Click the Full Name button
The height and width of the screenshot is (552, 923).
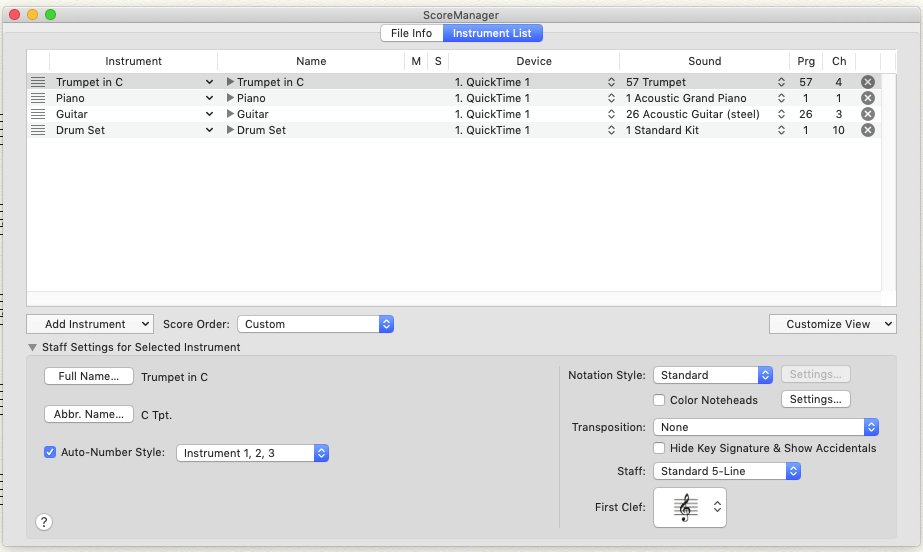coord(89,377)
